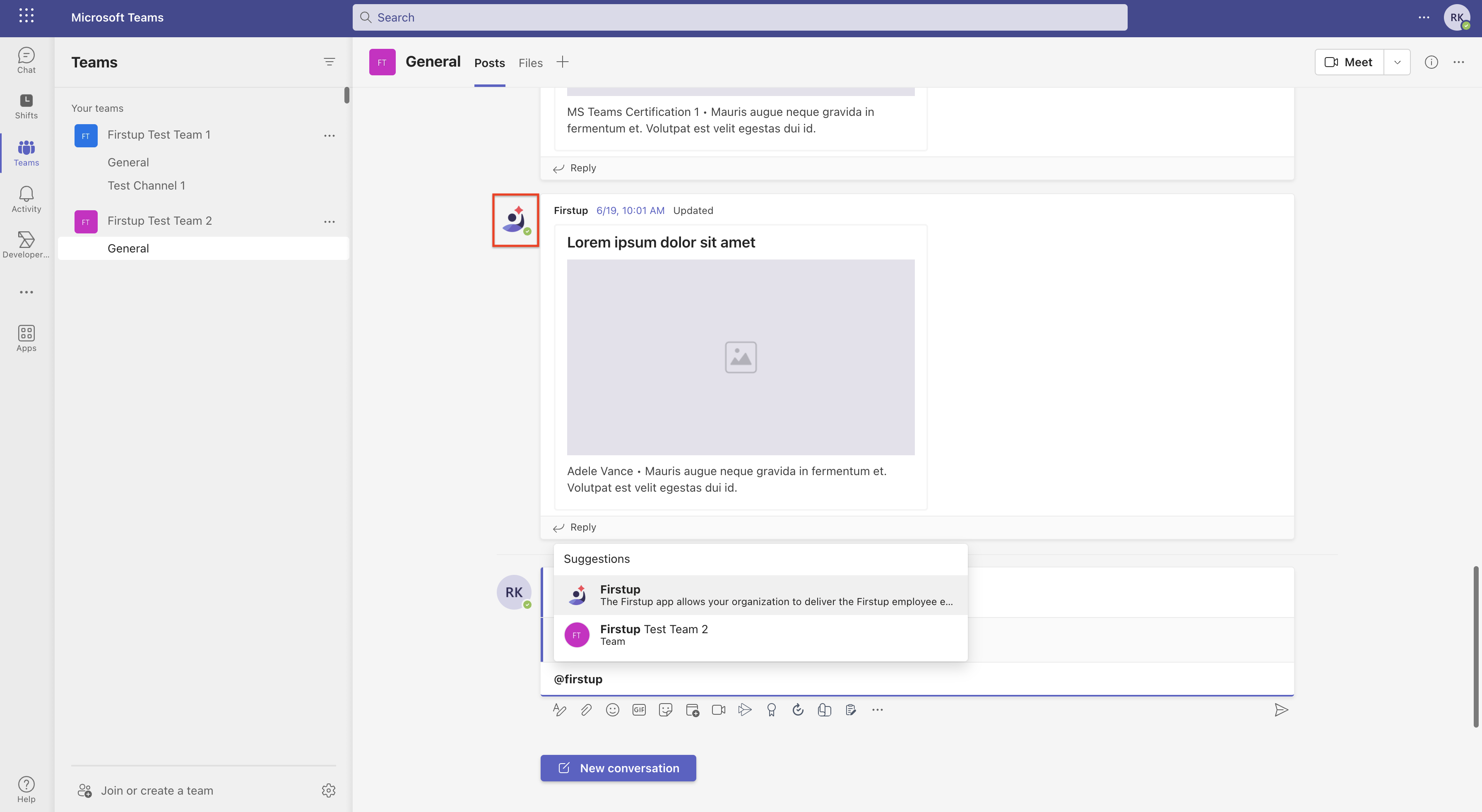Open the Developer Portal app
Image resolution: width=1482 pixels, height=812 pixels.
(x=26, y=245)
